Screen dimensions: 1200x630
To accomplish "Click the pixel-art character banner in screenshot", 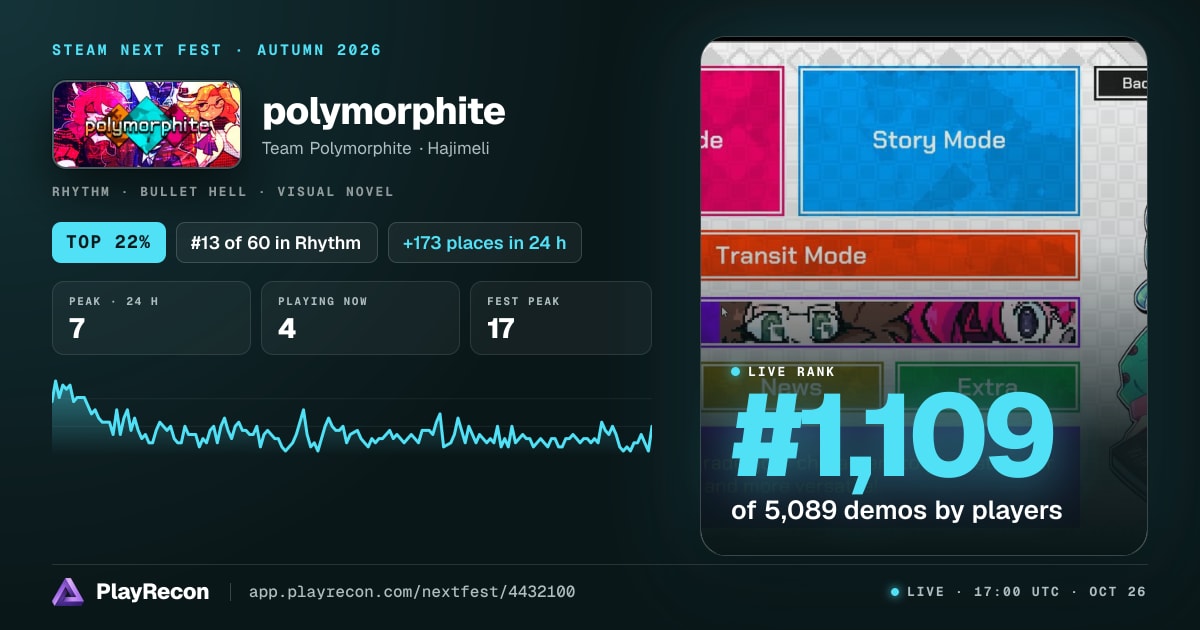I will click(890, 322).
